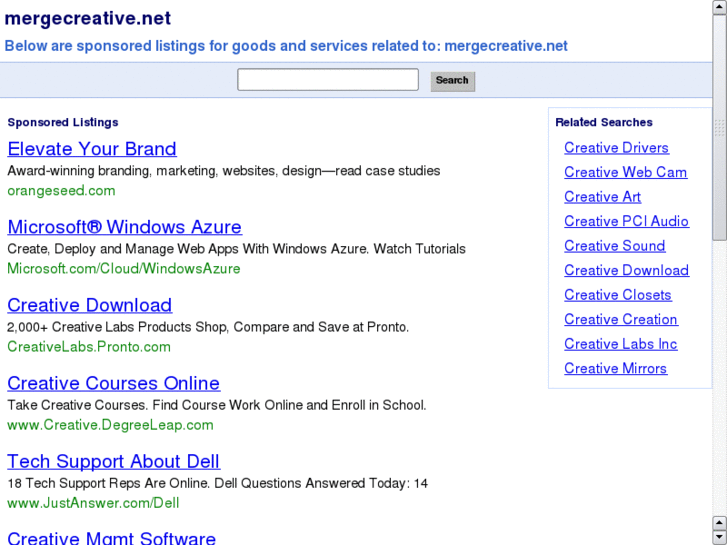The height and width of the screenshot is (545, 727).
Task: Click the Create, Deploy and Manage description
Action: (236, 249)
